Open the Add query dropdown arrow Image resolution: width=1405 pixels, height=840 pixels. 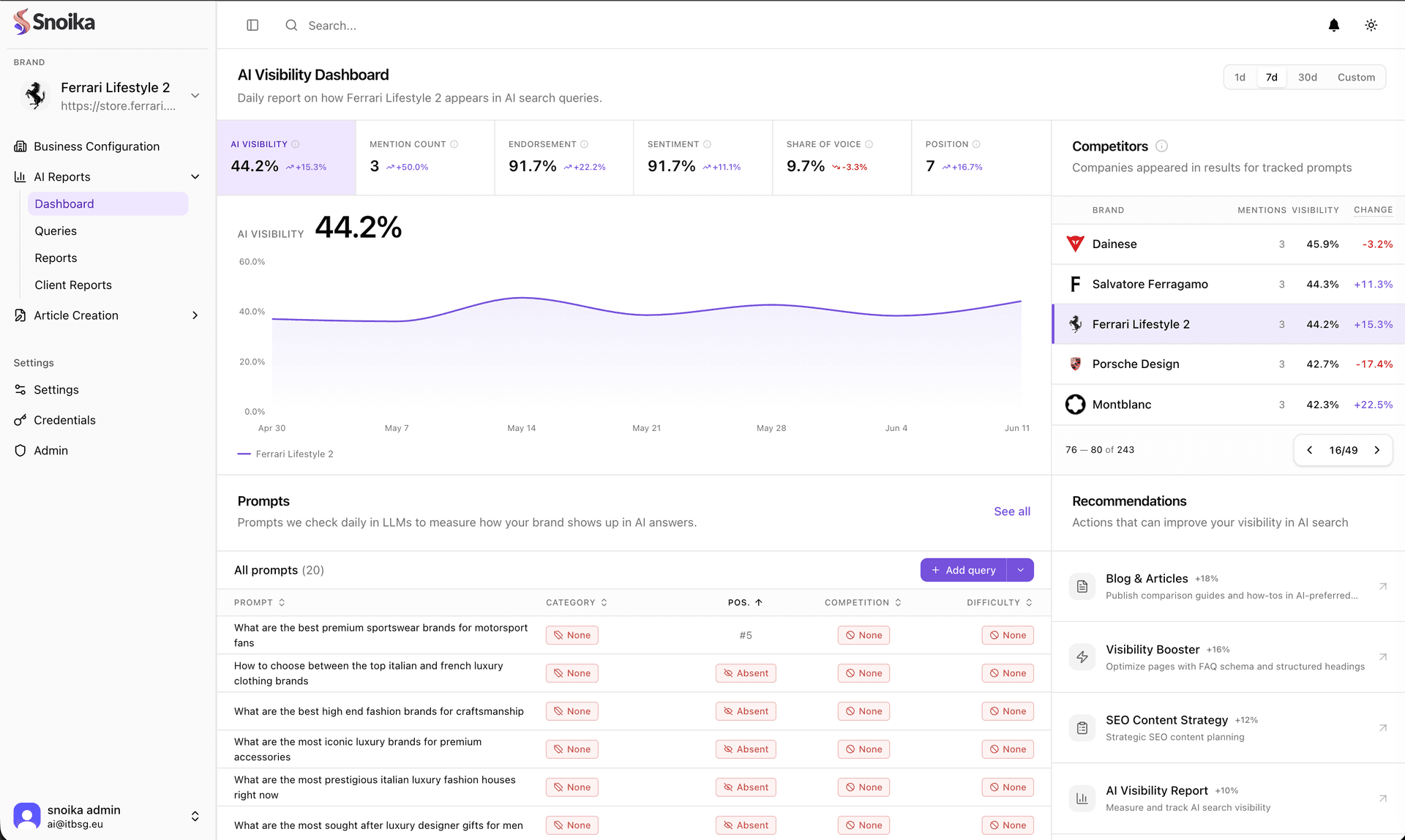pos(1020,571)
